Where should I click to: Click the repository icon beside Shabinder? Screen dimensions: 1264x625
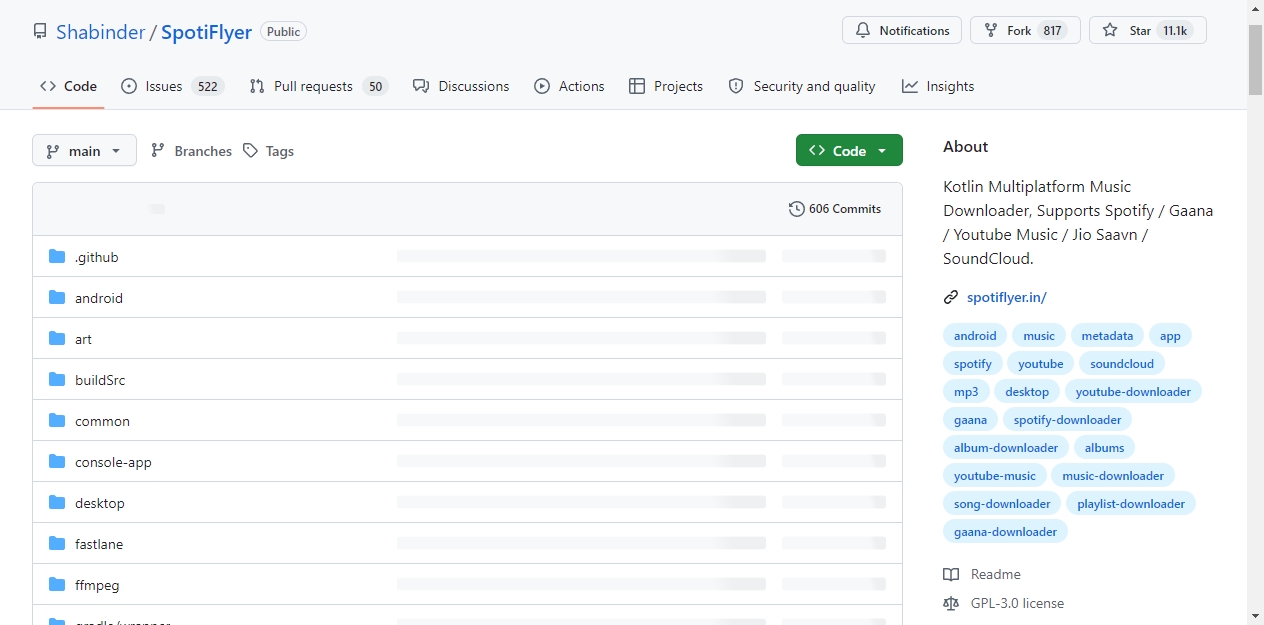pyautogui.click(x=40, y=32)
